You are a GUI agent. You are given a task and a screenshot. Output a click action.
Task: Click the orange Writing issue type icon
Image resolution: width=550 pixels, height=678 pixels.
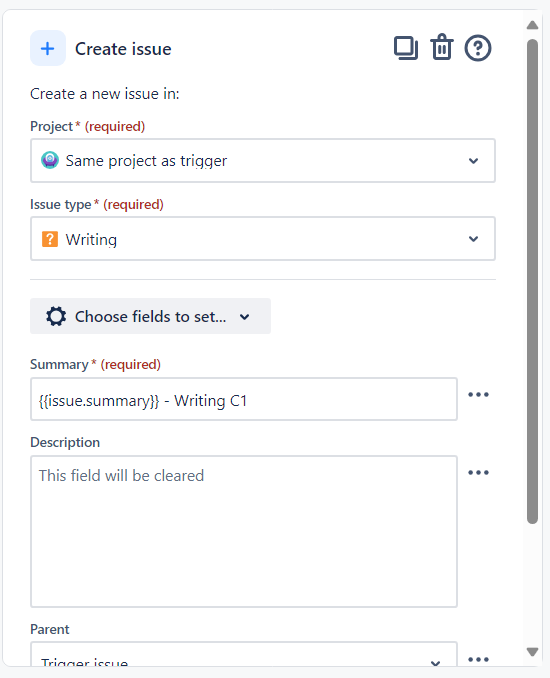pos(50,239)
